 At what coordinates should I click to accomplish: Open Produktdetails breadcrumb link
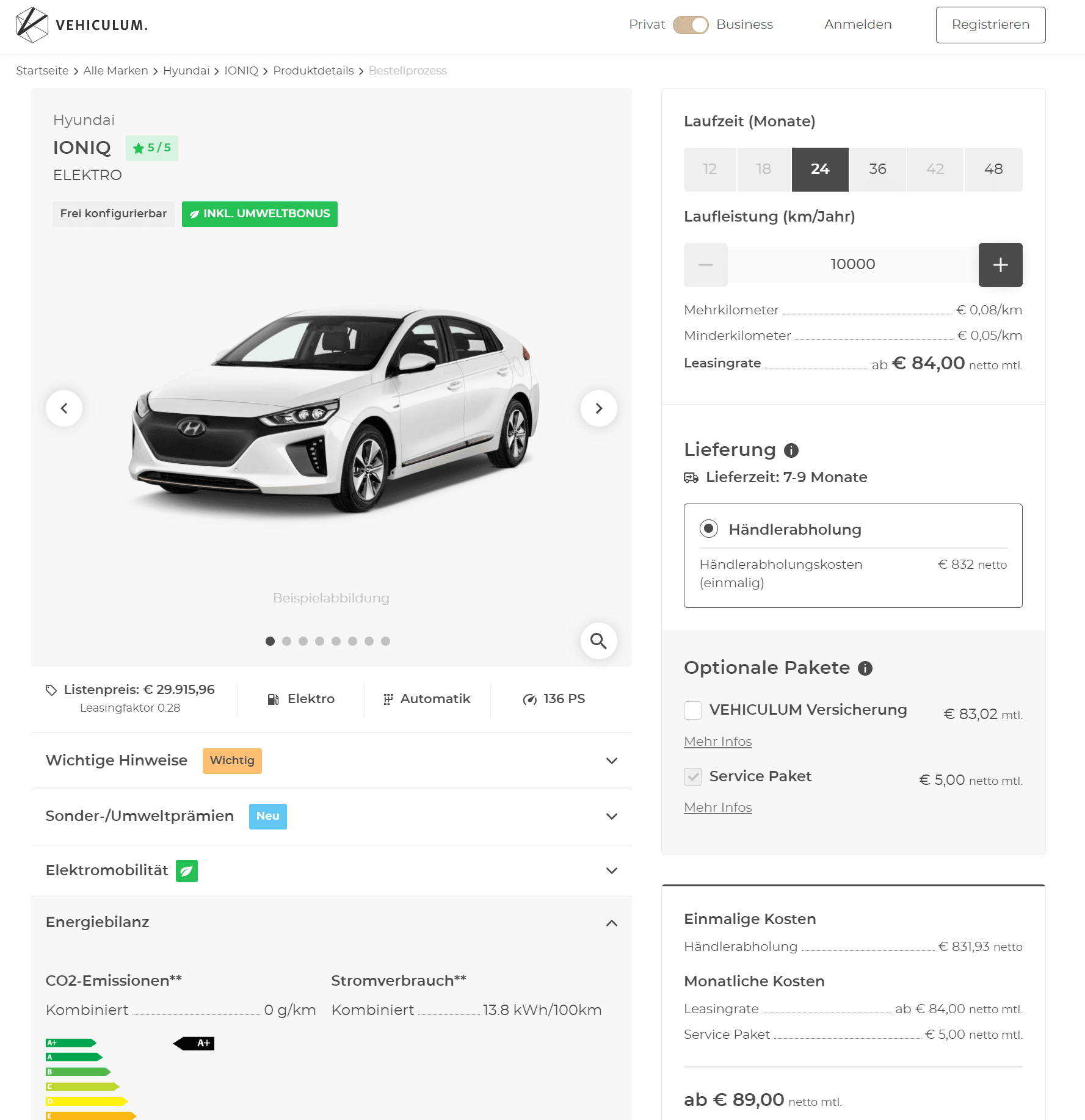click(x=313, y=71)
